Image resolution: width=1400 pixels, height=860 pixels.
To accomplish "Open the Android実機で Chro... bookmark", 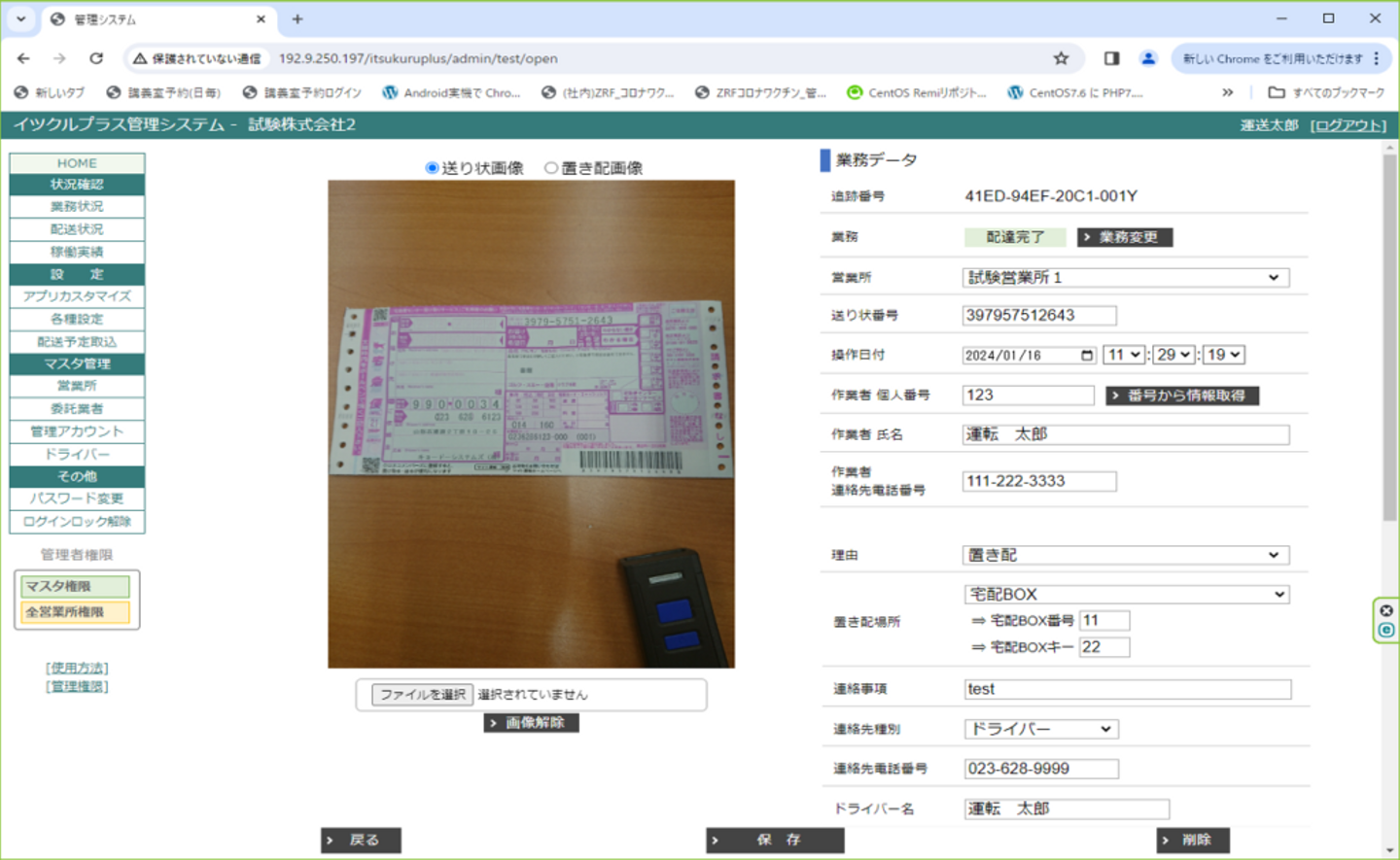I will click(451, 92).
